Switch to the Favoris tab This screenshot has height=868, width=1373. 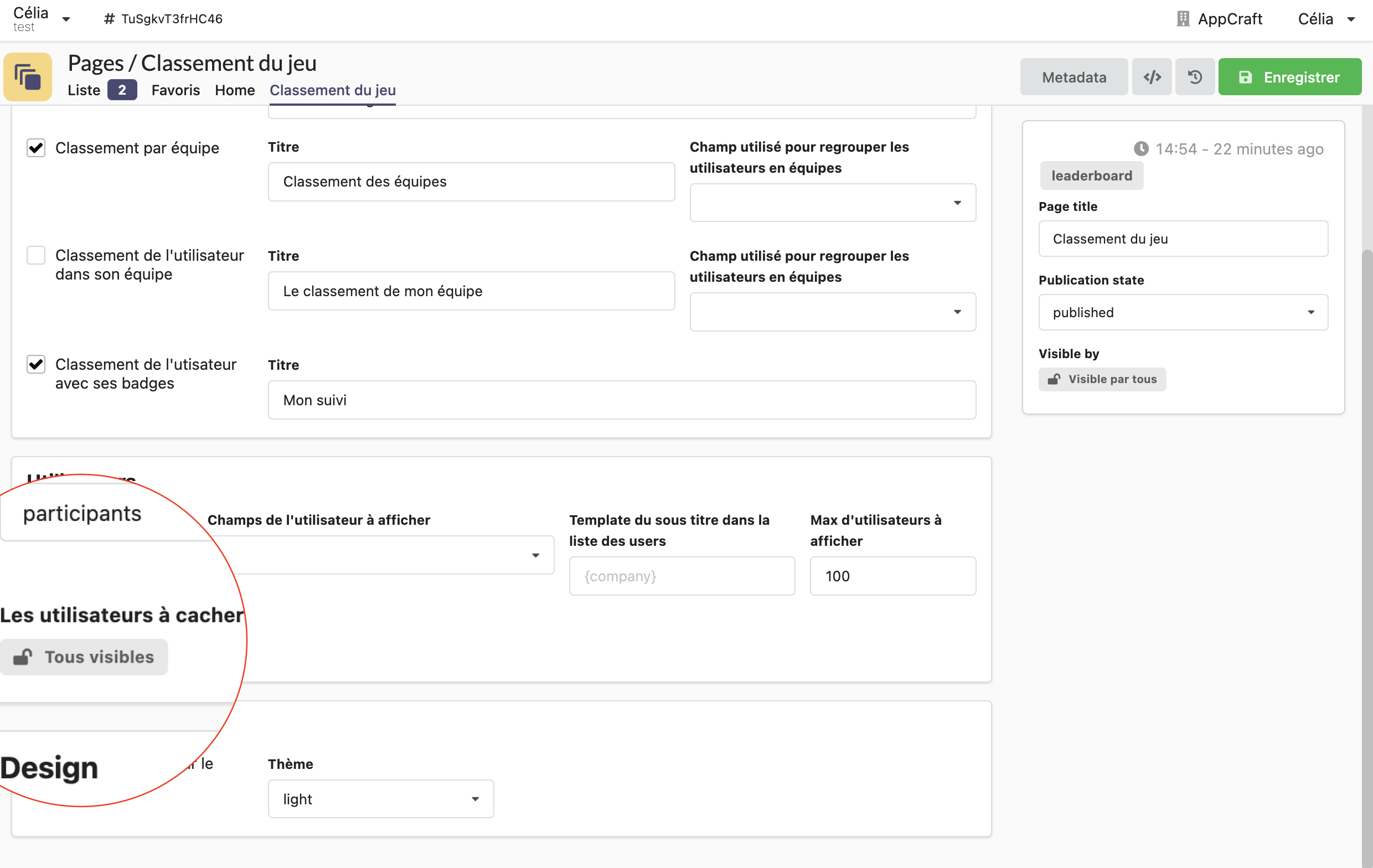[x=176, y=90]
